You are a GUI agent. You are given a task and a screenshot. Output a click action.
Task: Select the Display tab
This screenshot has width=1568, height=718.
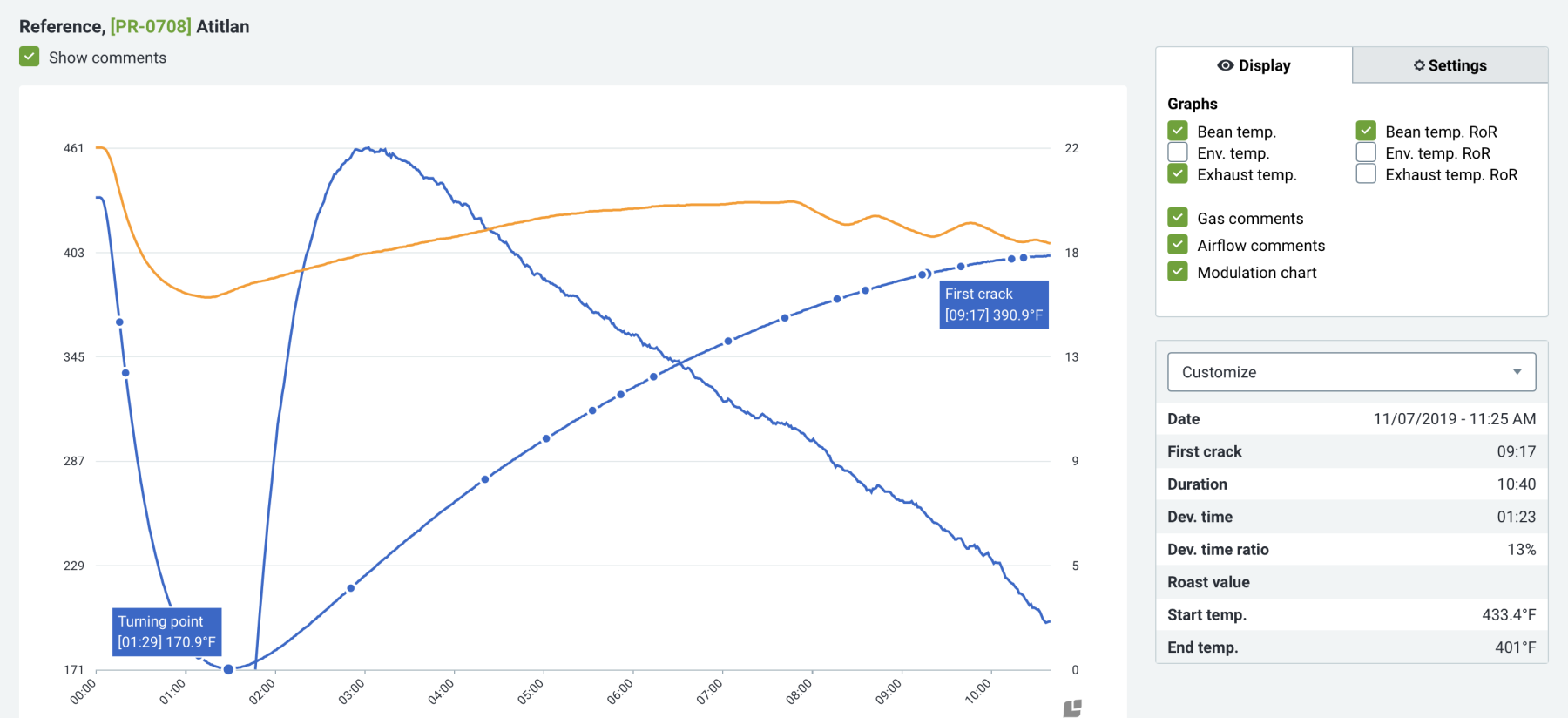coord(1254,65)
